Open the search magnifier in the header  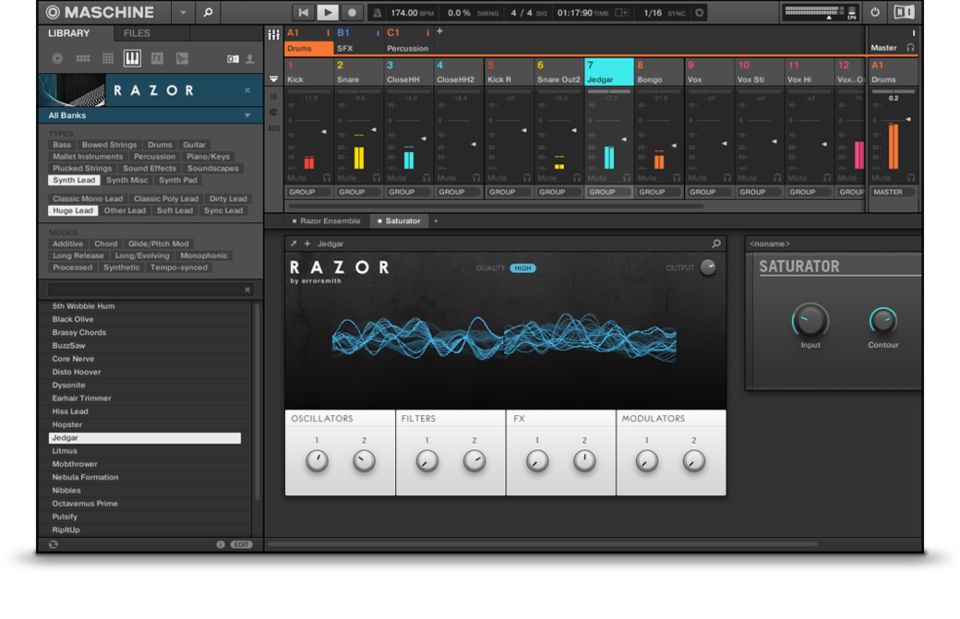pyautogui.click(x=208, y=13)
